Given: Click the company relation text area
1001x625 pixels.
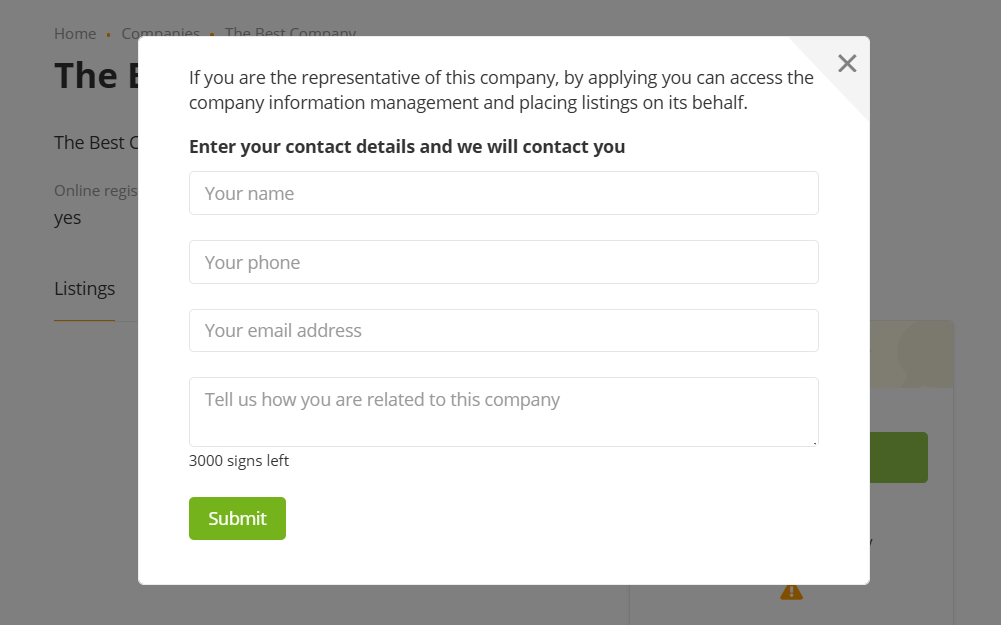Looking at the screenshot, I should pyautogui.click(x=503, y=411).
